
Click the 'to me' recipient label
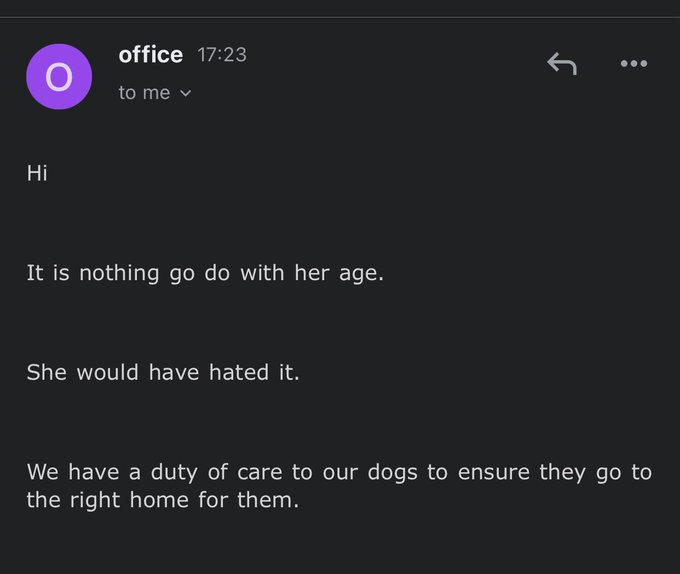144,93
